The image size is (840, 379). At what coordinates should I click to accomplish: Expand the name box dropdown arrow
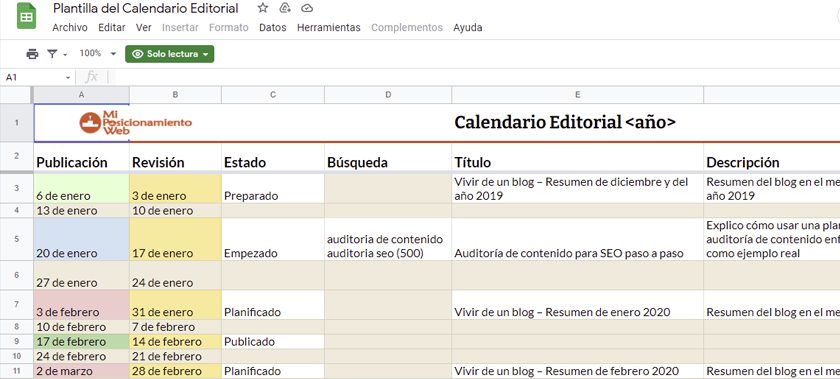pyautogui.click(x=68, y=78)
